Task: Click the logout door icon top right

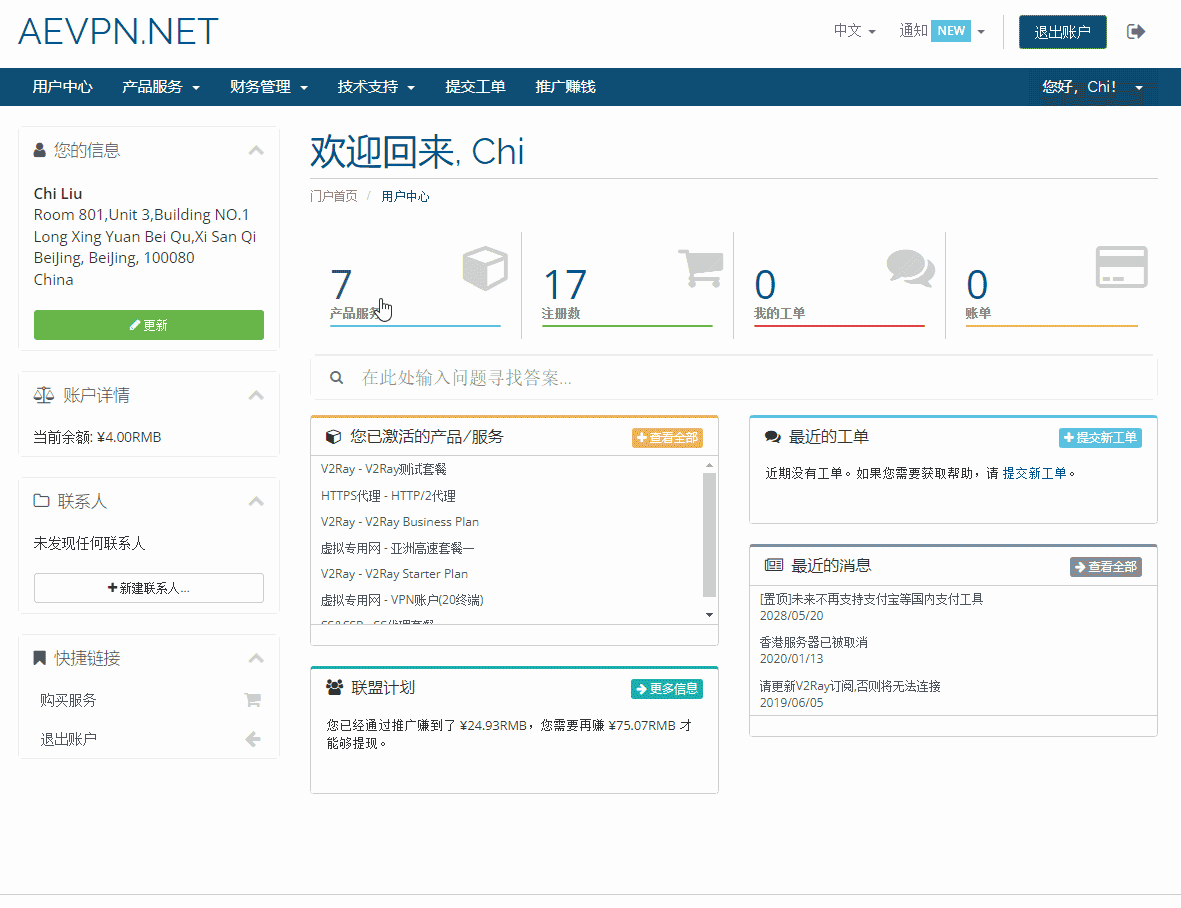Action: (1137, 31)
